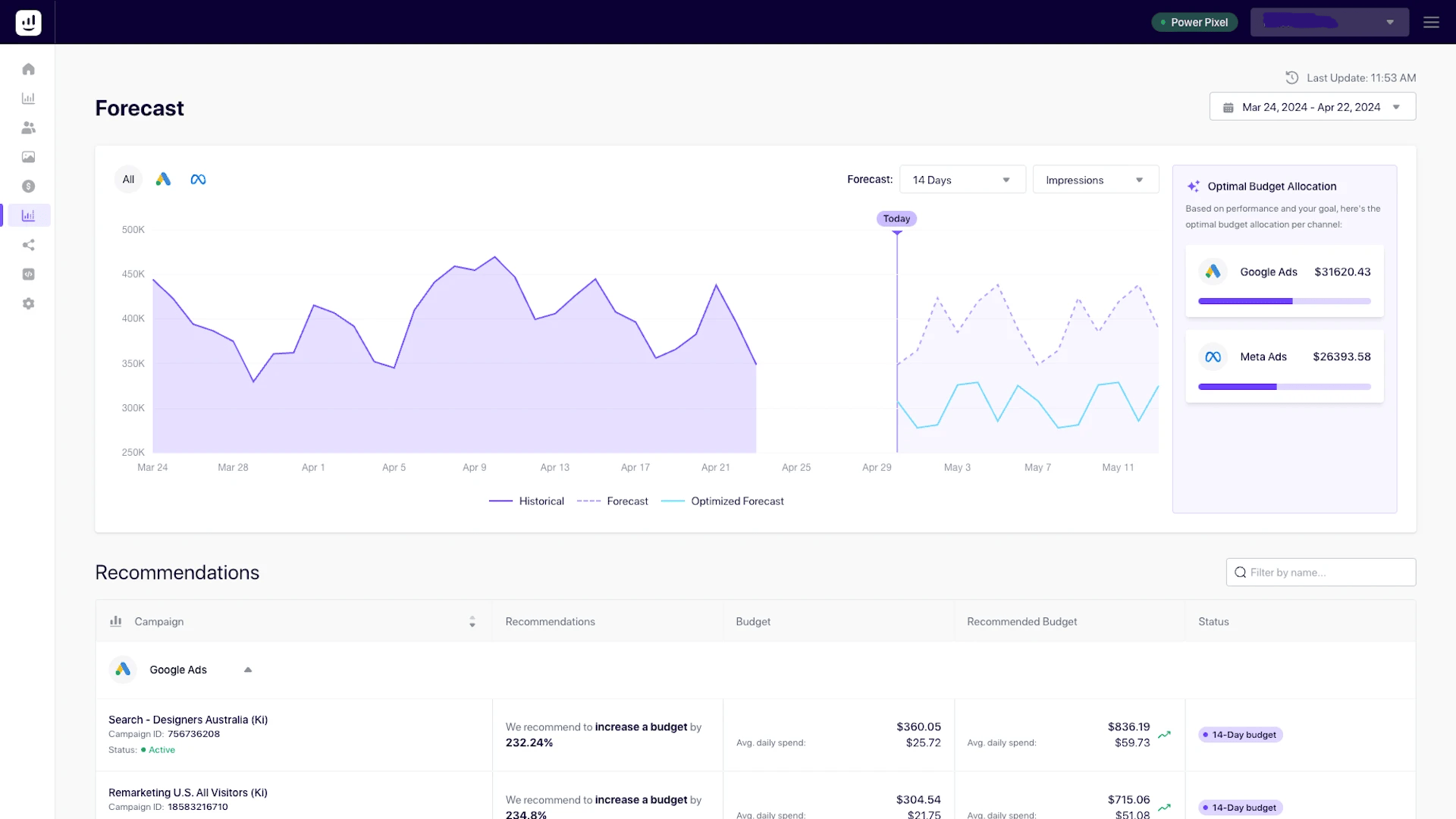Screen dimensions: 1456x819
Task: Click the Power Pixel status badge
Action: pyautogui.click(x=1194, y=22)
